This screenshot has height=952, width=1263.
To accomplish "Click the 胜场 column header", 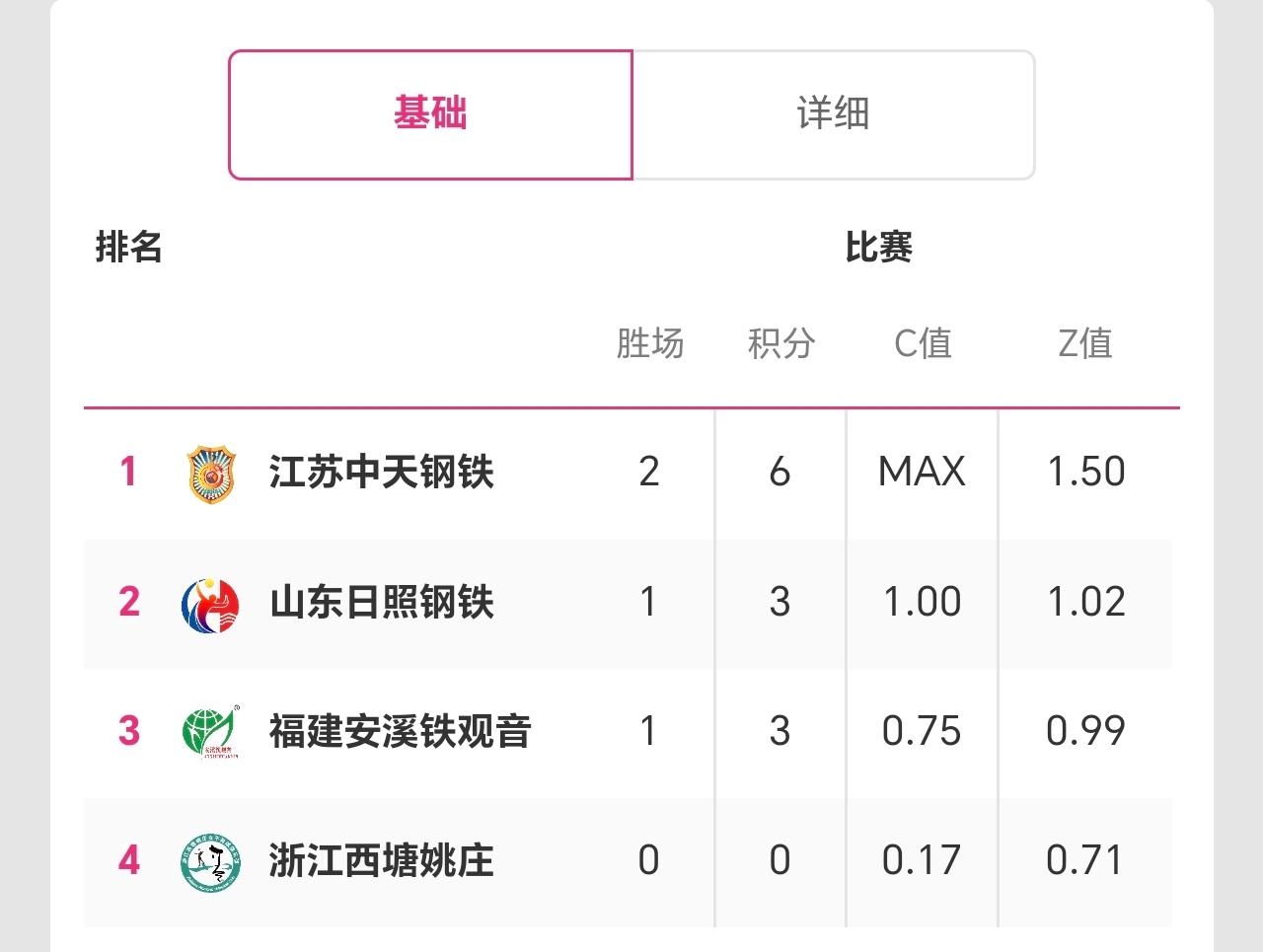I will [649, 343].
